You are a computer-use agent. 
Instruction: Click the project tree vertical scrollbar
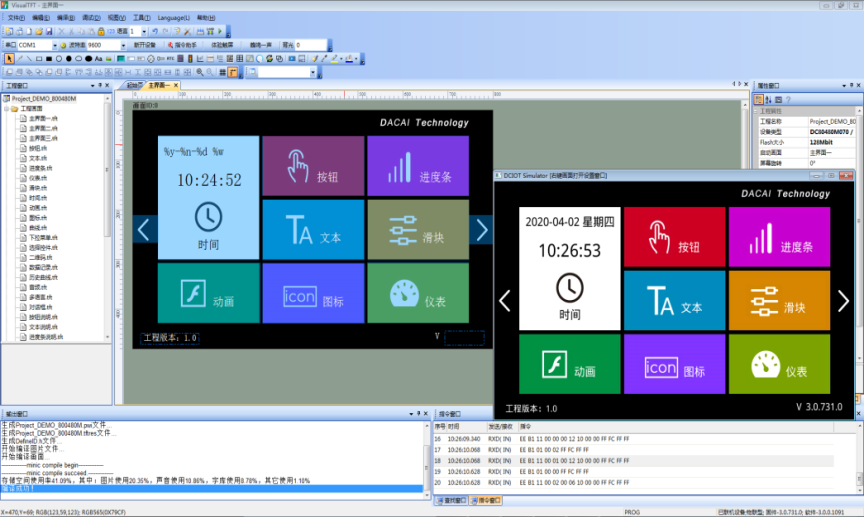[x=107, y=218]
